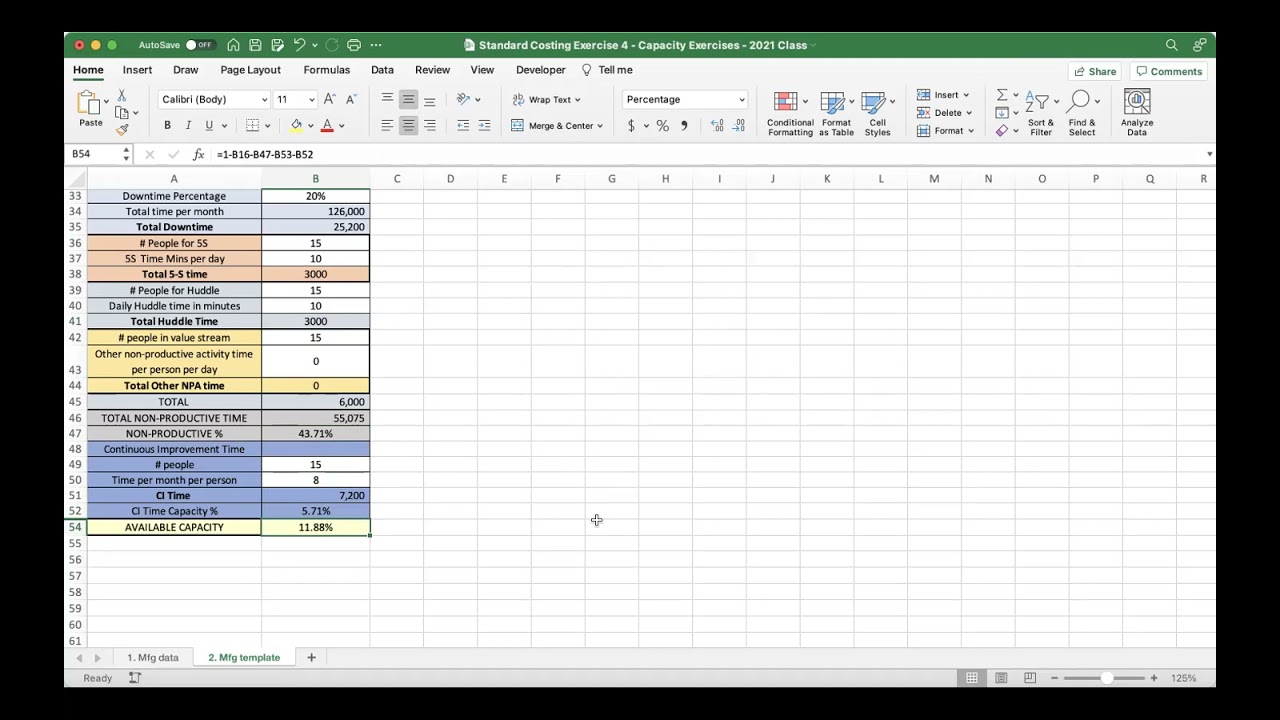Expand the Percentage number format dropdown
The width and height of the screenshot is (1280, 720).
(741, 100)
